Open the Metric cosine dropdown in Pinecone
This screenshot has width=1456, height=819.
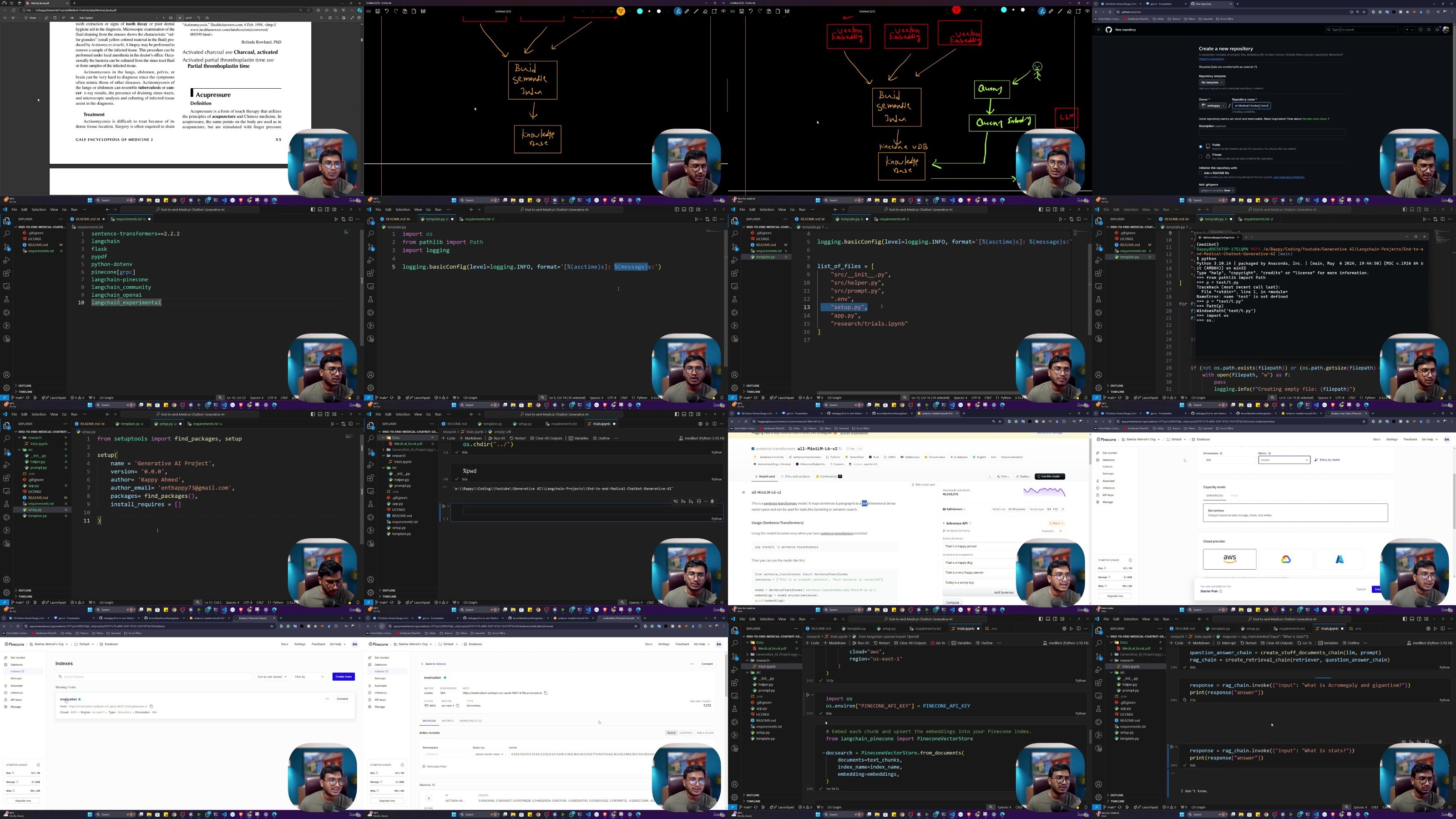point(1284,460)
